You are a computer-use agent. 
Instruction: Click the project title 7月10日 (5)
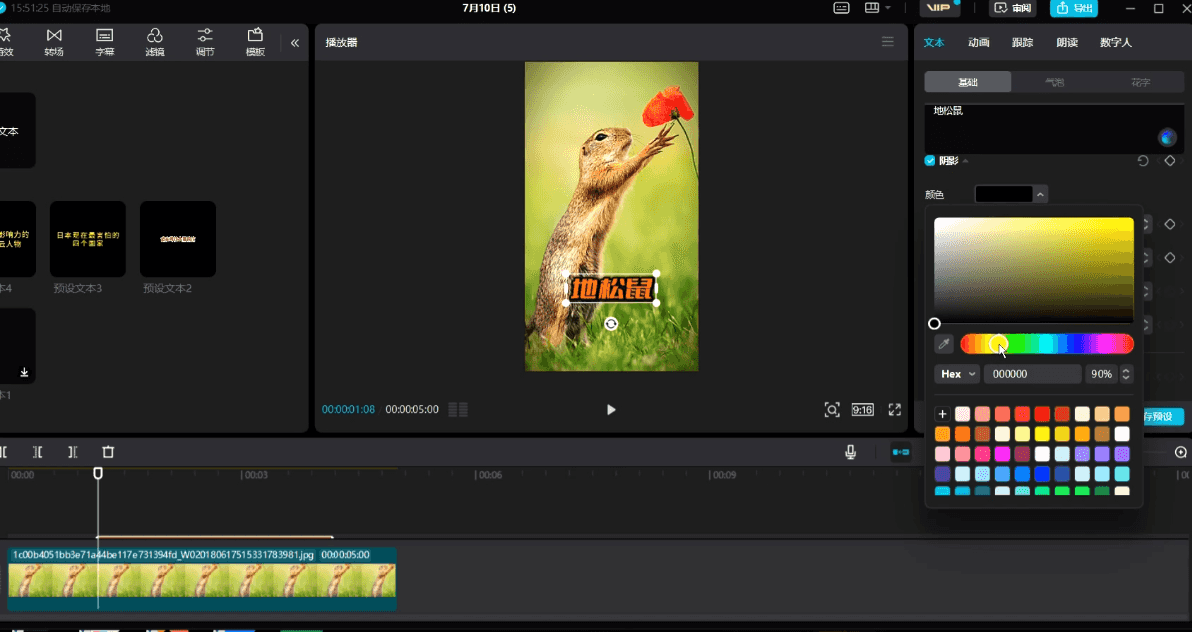click(x=489, y=8)
